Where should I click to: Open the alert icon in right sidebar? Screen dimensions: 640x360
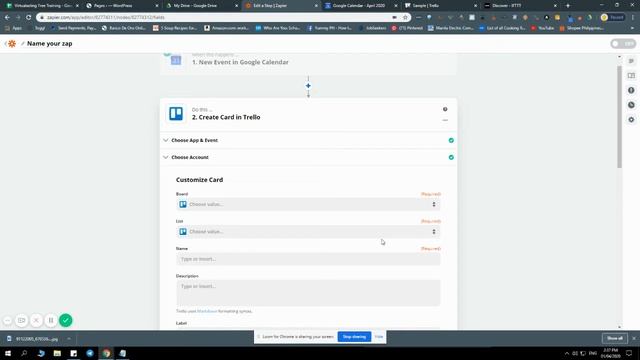631,90
